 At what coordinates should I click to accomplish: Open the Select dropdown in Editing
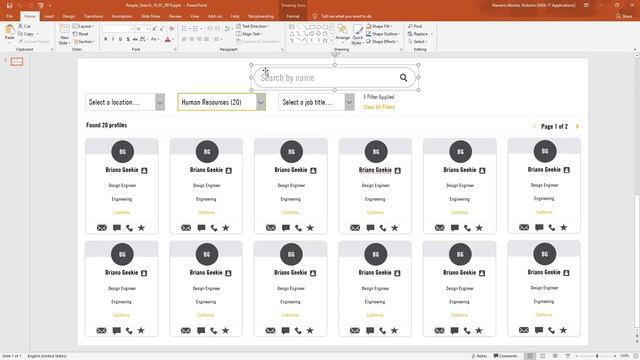pos(418,42)
